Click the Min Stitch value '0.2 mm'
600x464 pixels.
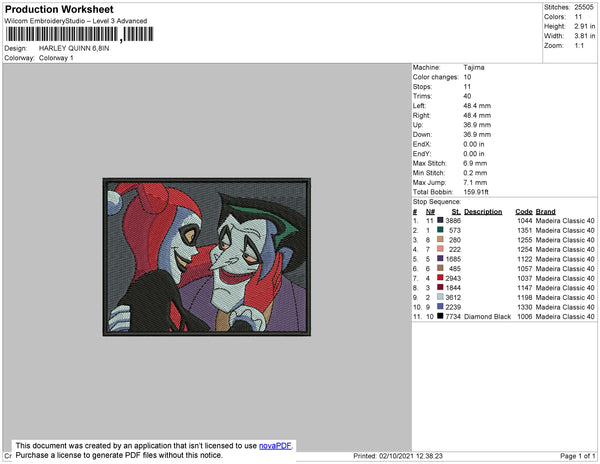475,173
